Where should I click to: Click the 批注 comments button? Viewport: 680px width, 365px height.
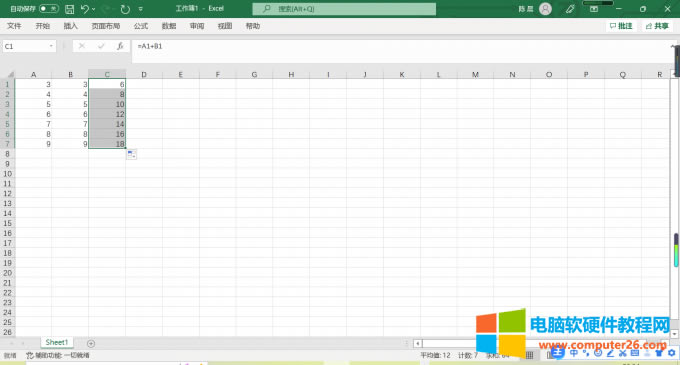click(621, 26)
